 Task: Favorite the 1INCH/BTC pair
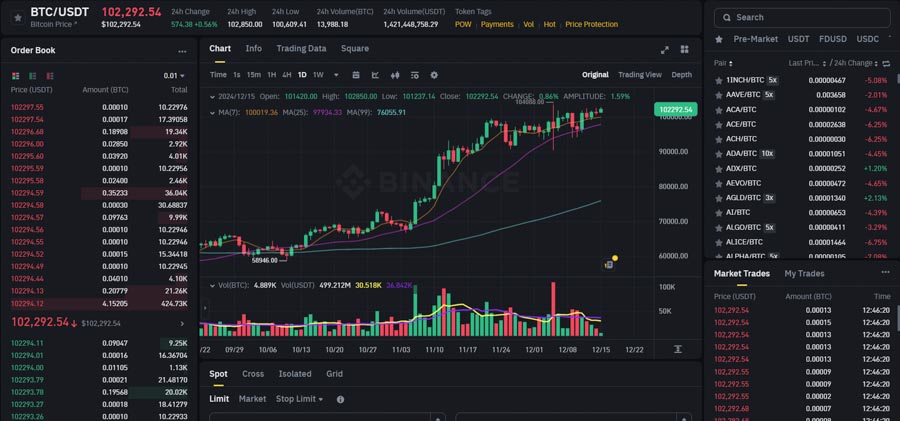pyautogui.click(x=719, y=80)
